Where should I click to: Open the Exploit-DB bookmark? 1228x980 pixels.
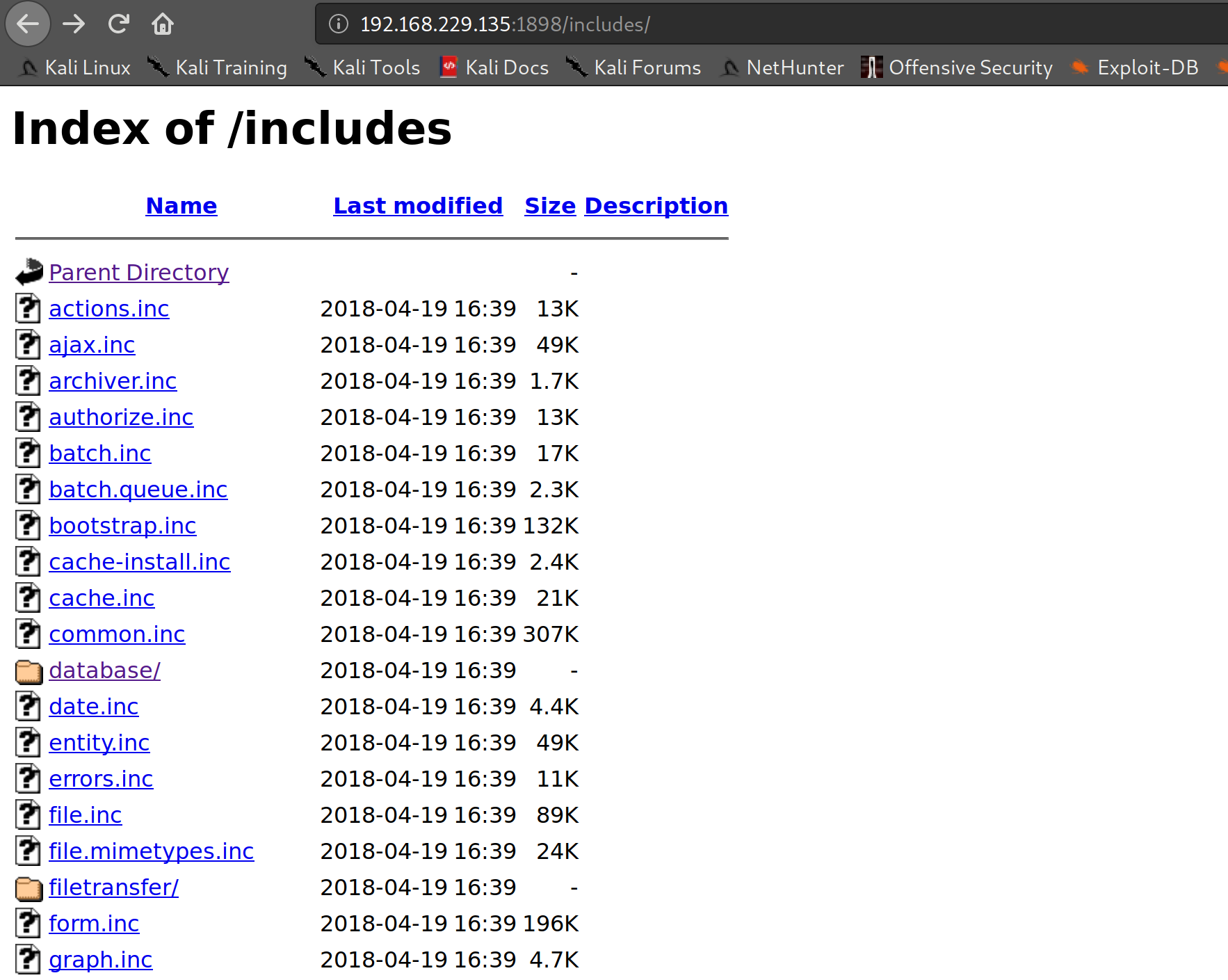point(1147,67)
